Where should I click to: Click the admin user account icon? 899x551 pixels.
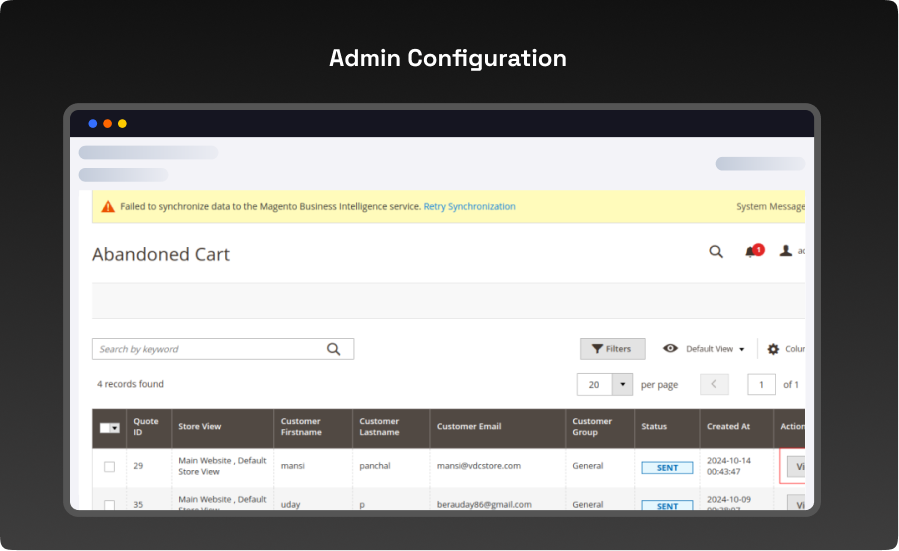point(786,252)
